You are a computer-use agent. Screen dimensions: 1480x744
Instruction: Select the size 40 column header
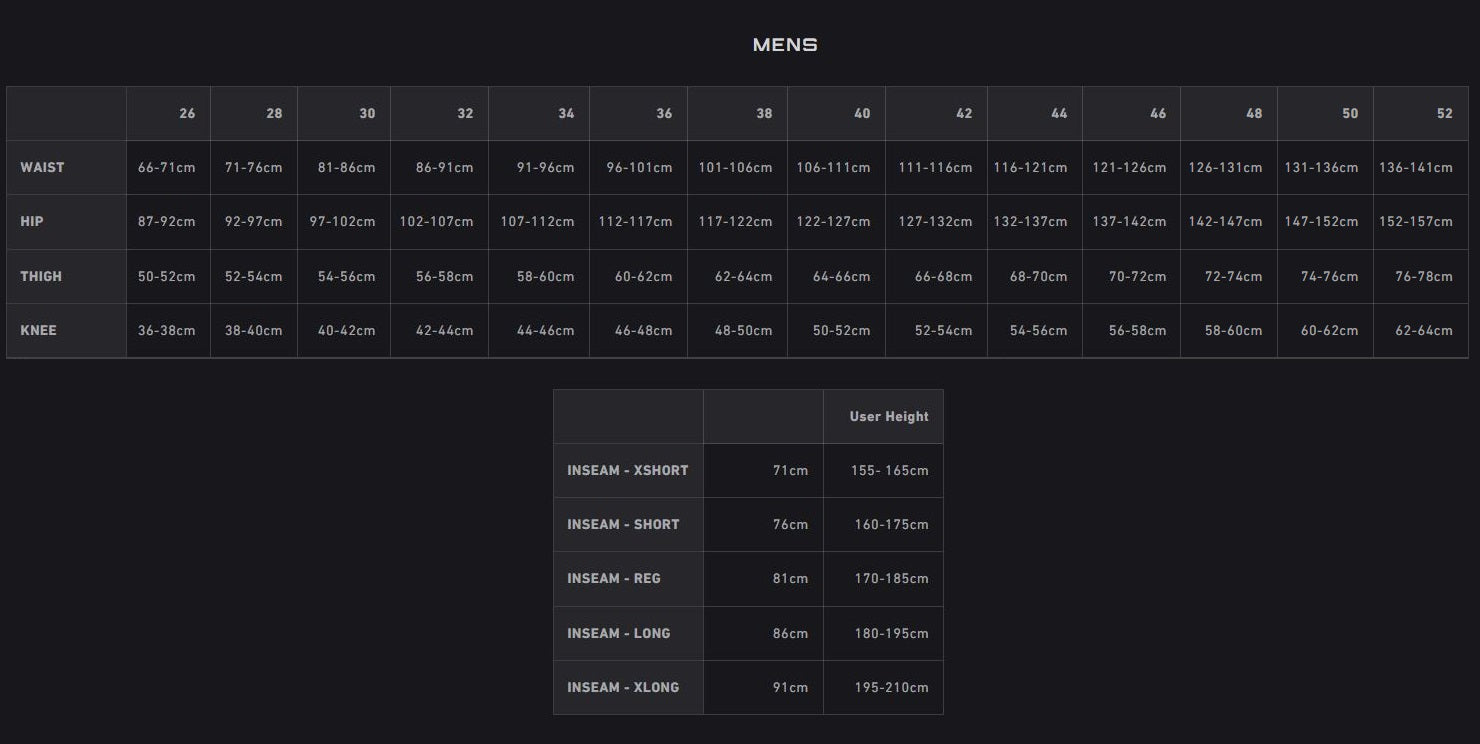tap(861, 114)
